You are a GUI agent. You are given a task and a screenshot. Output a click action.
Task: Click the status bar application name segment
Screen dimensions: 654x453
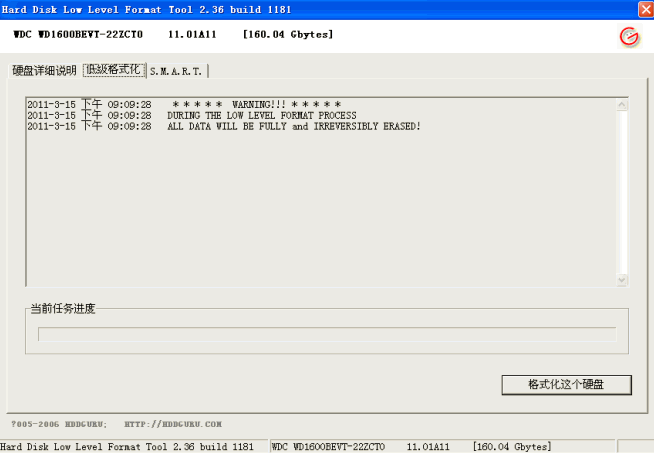tap(132, 446)
